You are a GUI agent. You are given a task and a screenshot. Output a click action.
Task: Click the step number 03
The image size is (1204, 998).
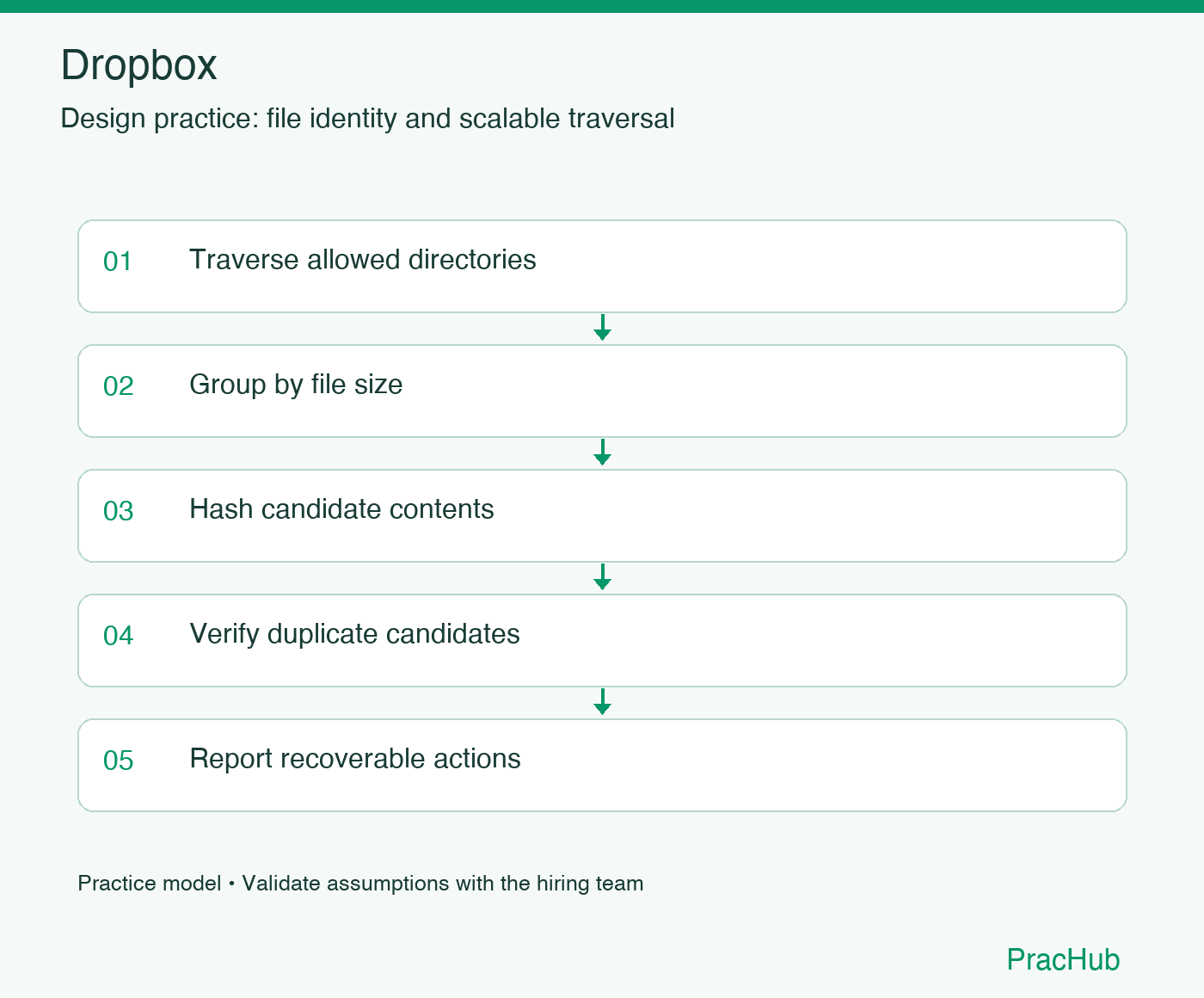pos(118,511)
